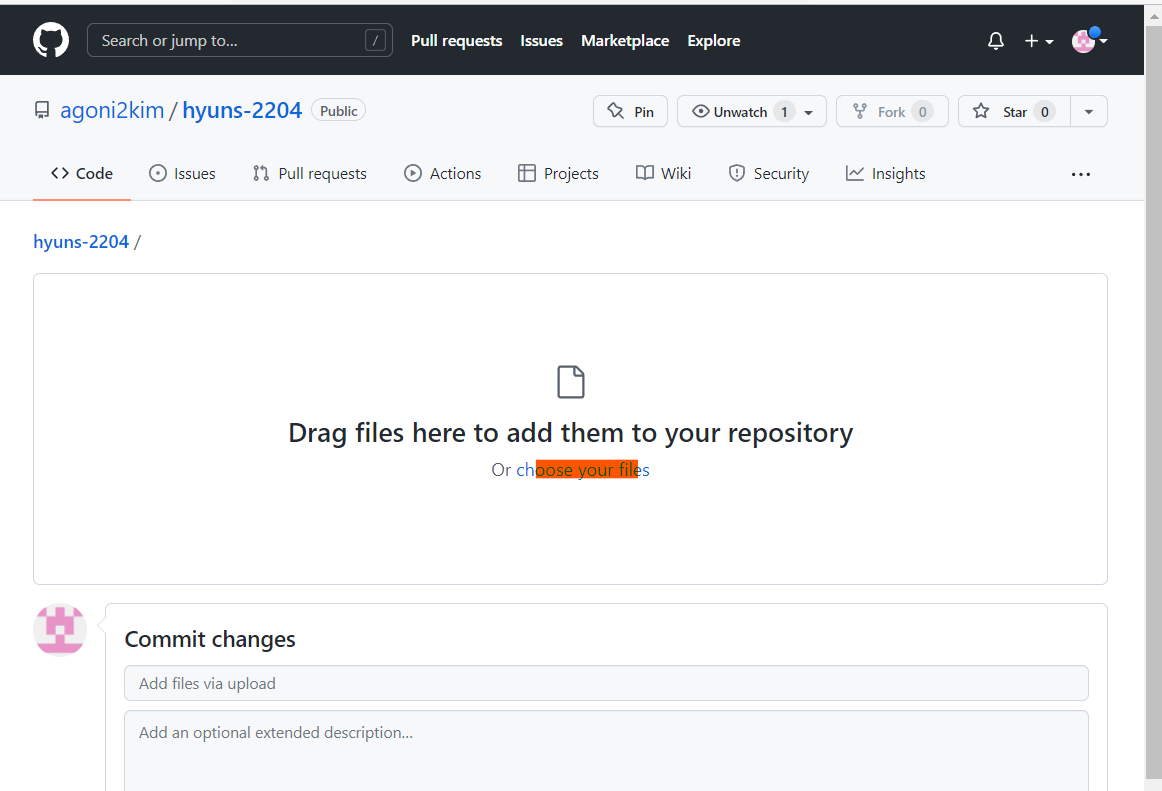Click the GitHub Octocat logo

51,40
